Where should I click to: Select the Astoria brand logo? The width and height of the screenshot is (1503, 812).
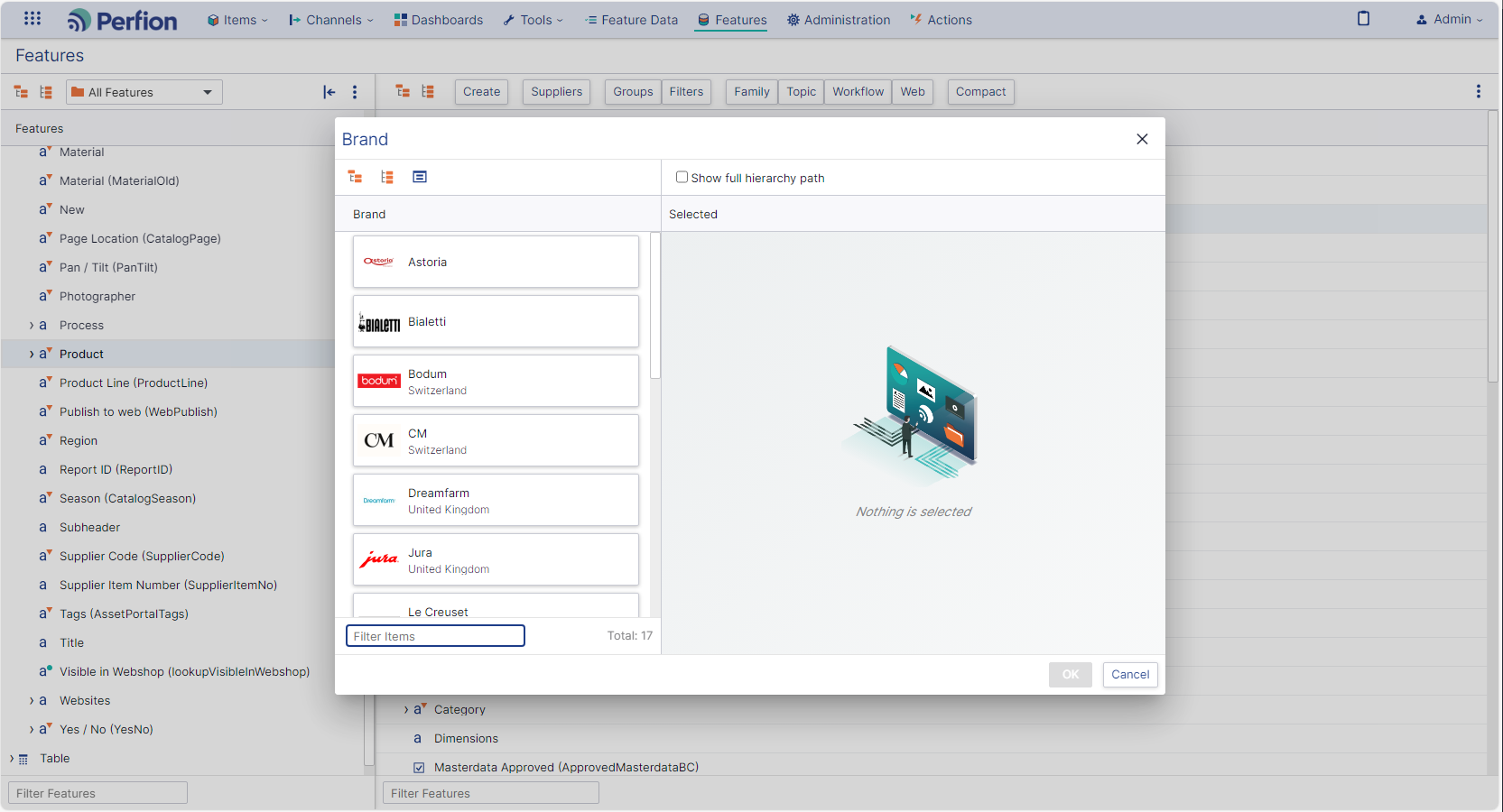379,262
